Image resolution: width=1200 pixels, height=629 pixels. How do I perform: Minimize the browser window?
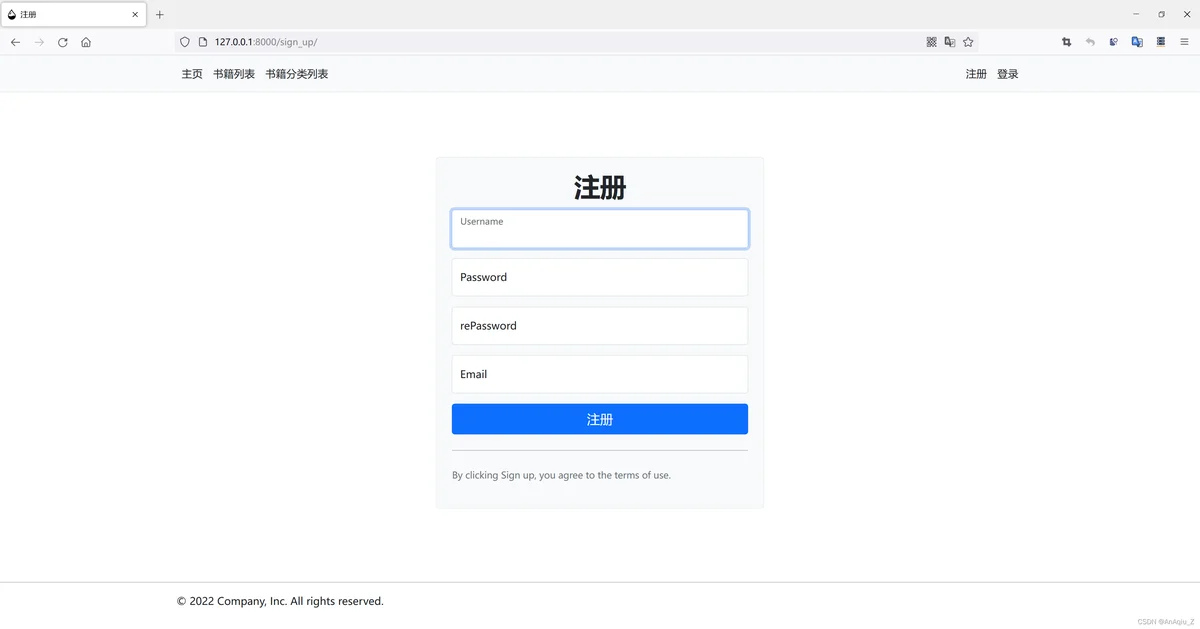click(1136, 14)
